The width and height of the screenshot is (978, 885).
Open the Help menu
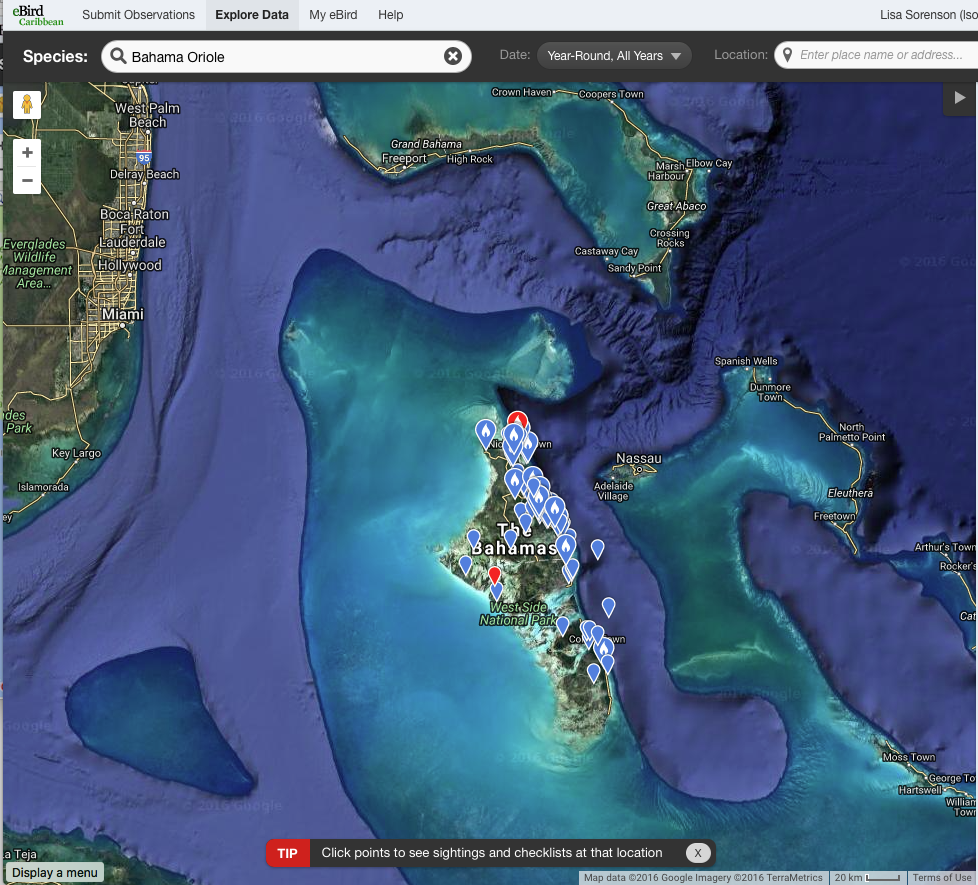[x=391, y=15]
